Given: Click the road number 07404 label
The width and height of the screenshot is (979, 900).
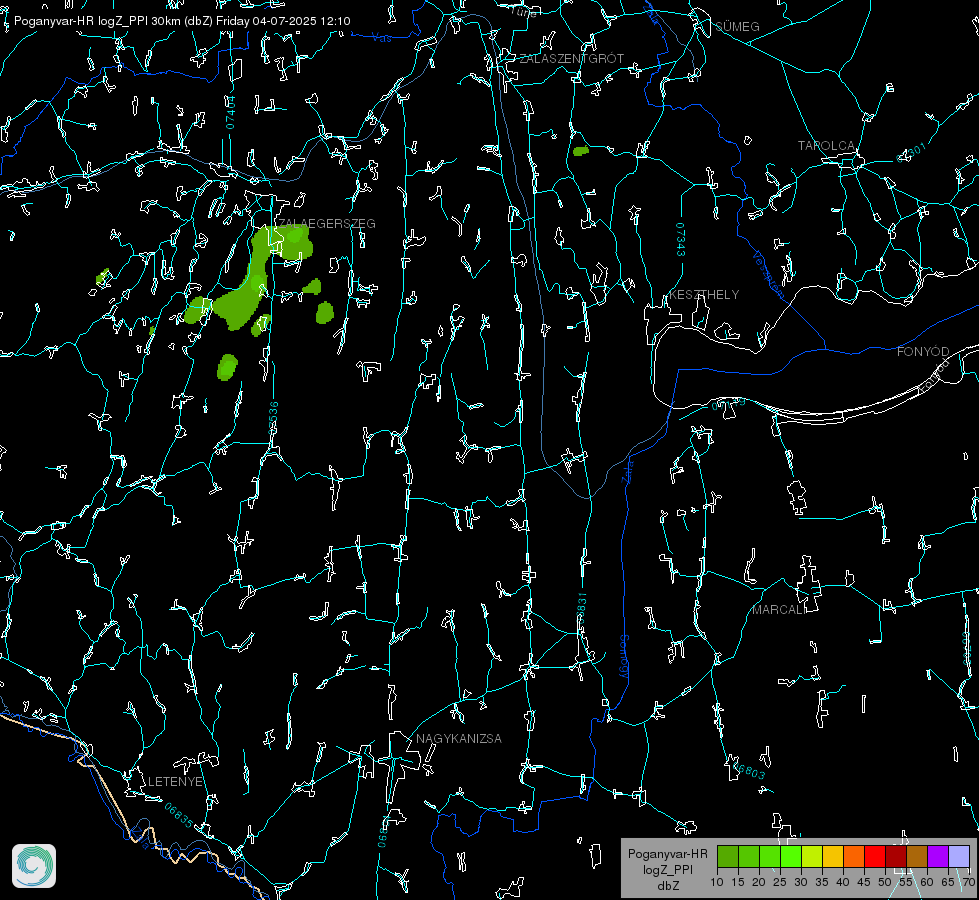Looking at the screenshot, I should click(x=231, y=112).
